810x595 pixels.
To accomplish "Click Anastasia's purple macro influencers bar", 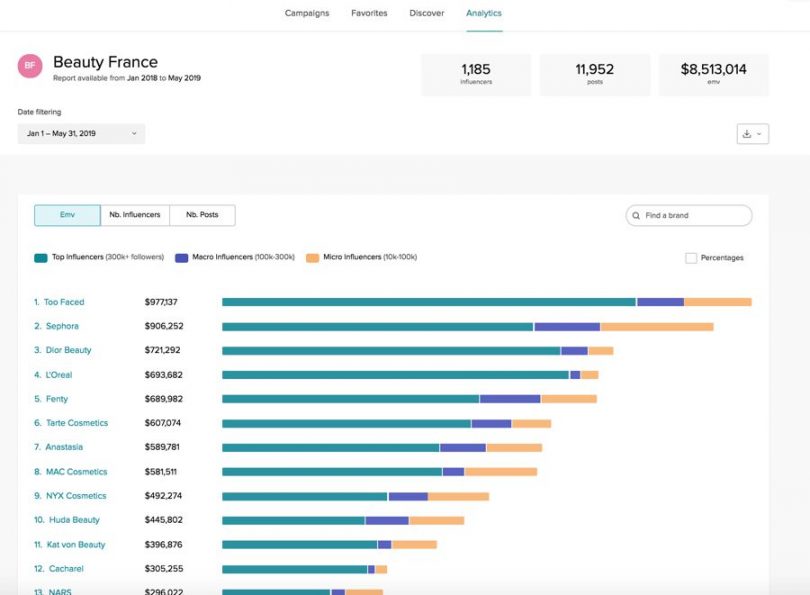I will [x=463, y=448].
